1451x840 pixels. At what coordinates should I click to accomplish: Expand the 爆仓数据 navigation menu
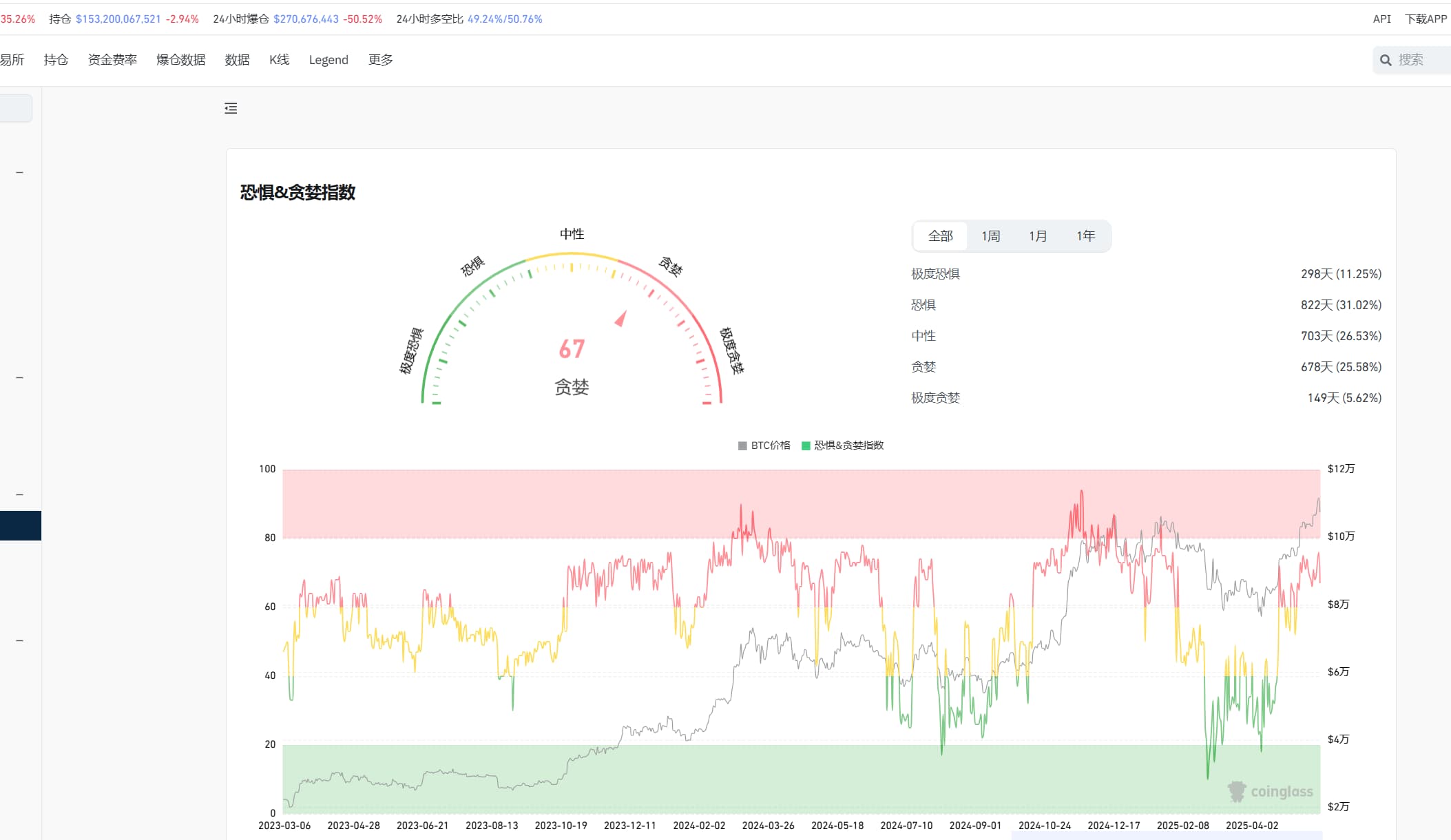[180, 60]
